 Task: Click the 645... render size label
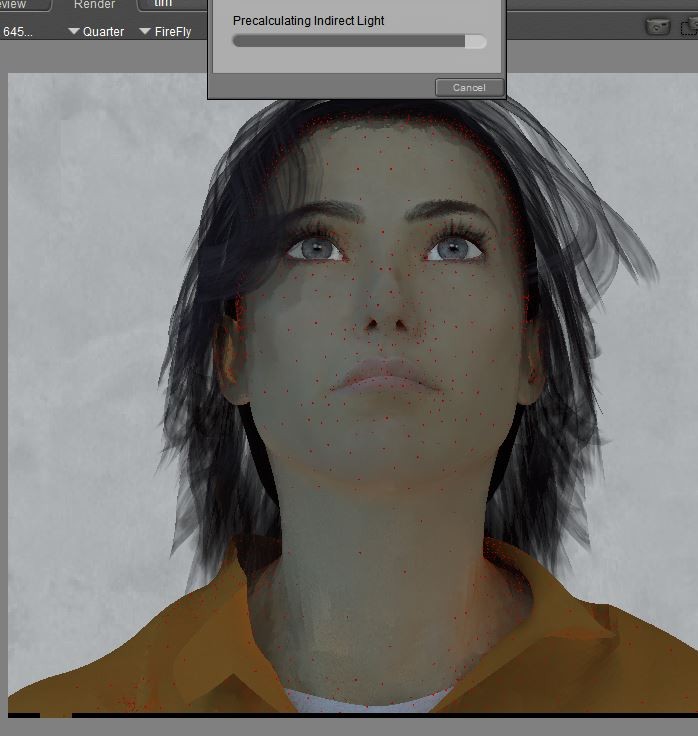(19, 32)
